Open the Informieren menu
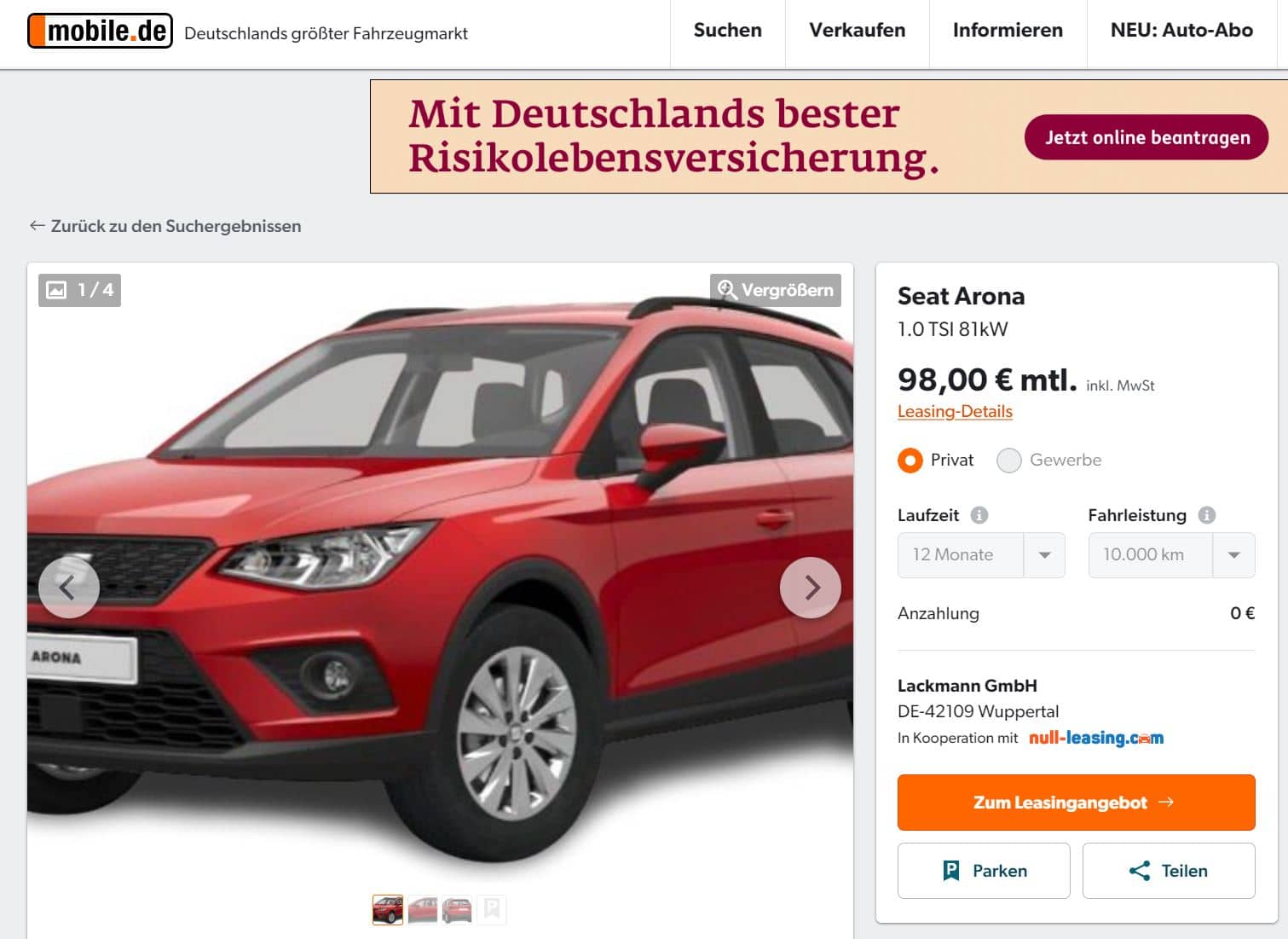 1008,31
